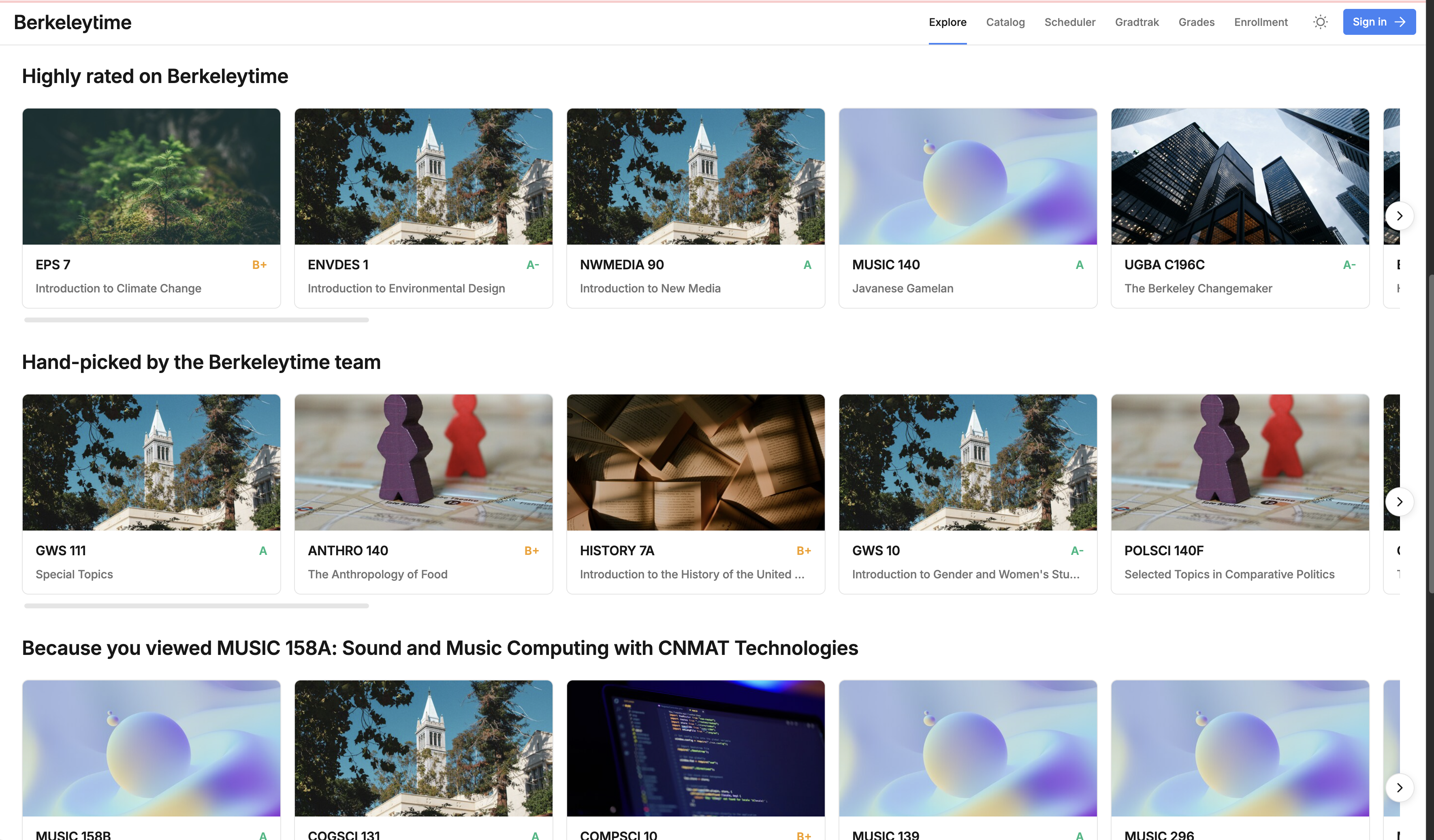Click the Introduction to Environmental Design title

tap(406, 288)
